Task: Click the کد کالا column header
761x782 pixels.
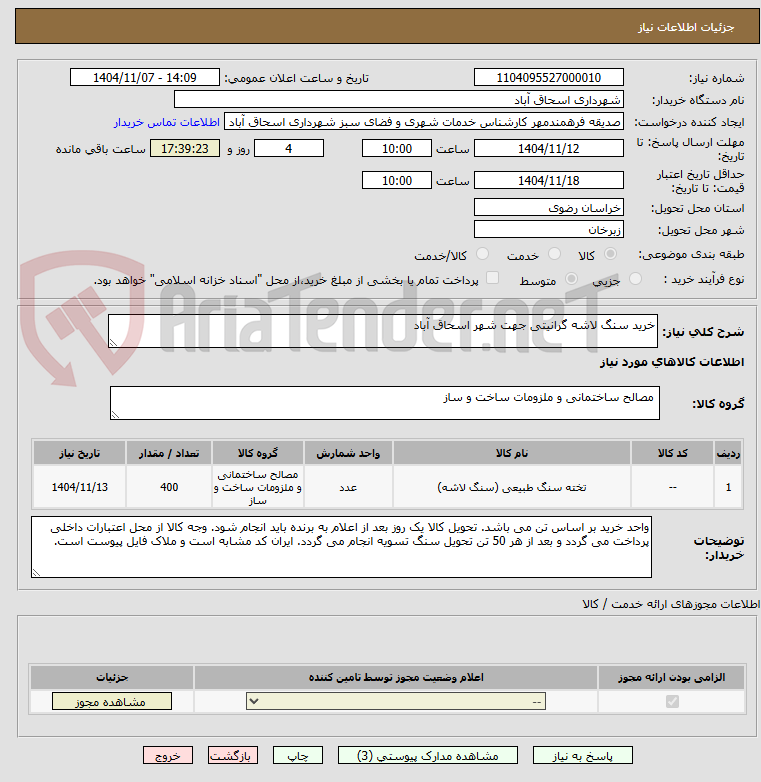Action: pos(672,453)
